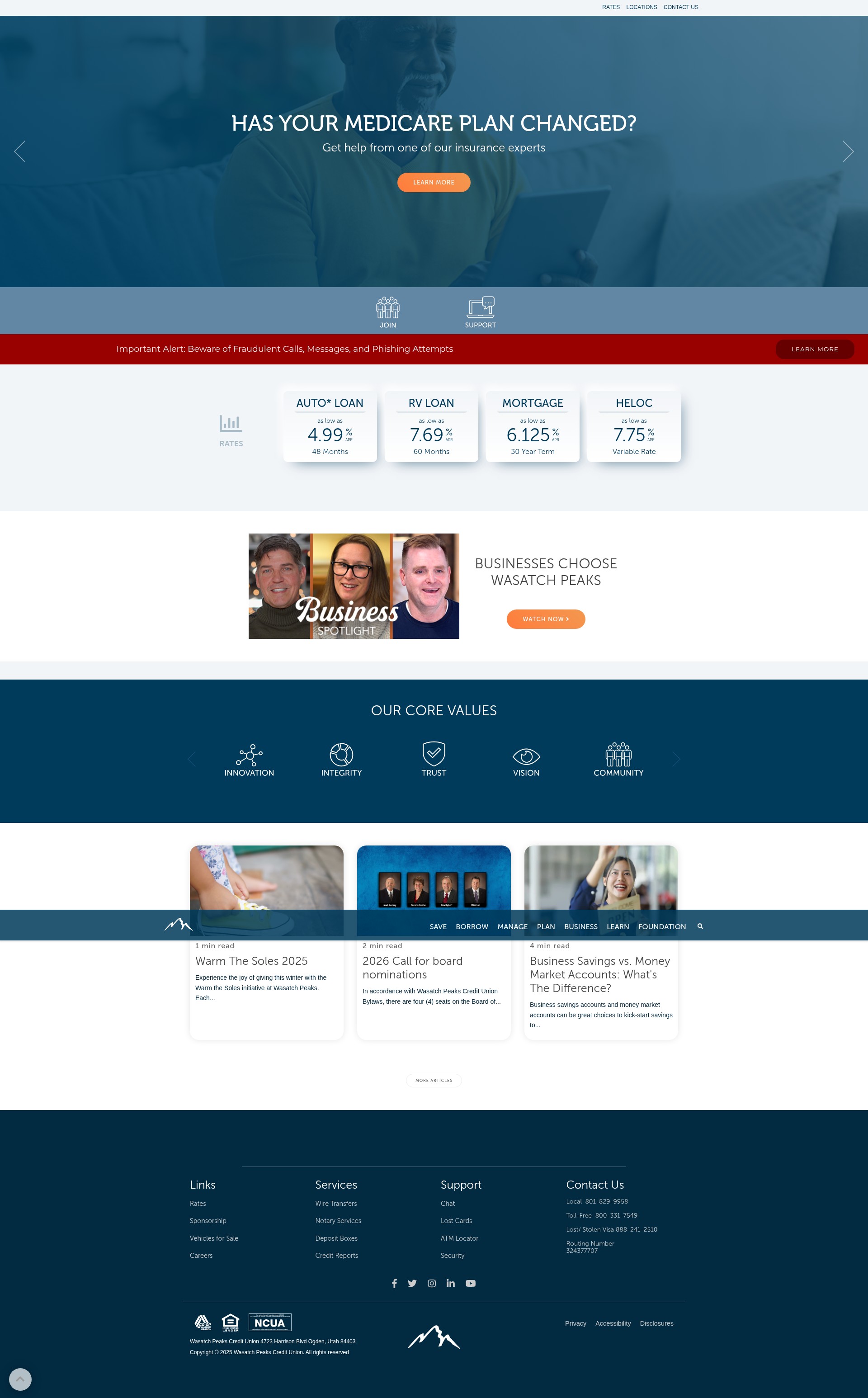Click orange Learn More hero button
Image resolution: width=868 pixels, height=1398 pixels.
(434, 183)
